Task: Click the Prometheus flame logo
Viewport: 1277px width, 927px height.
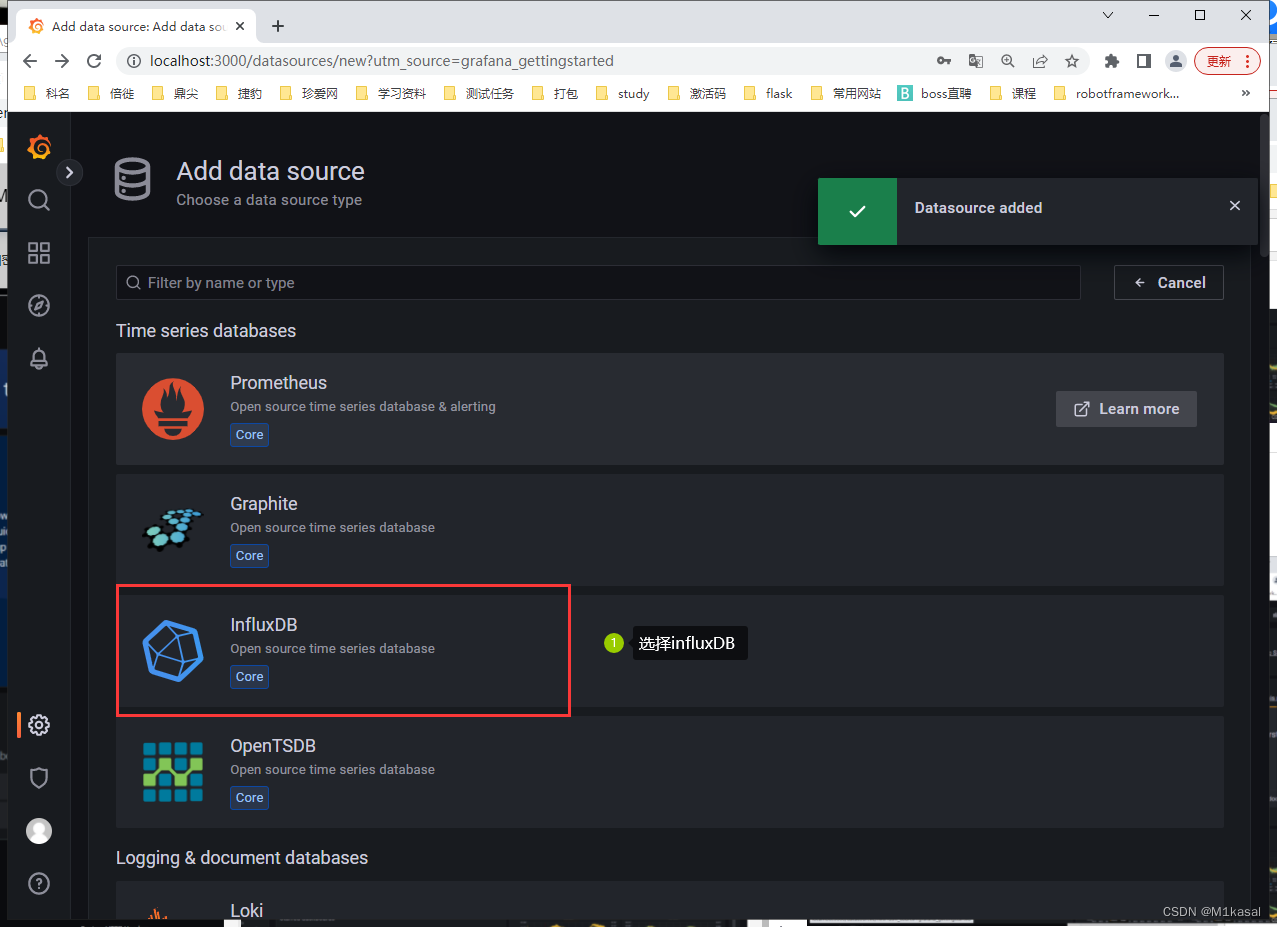Action: (173, 408)
